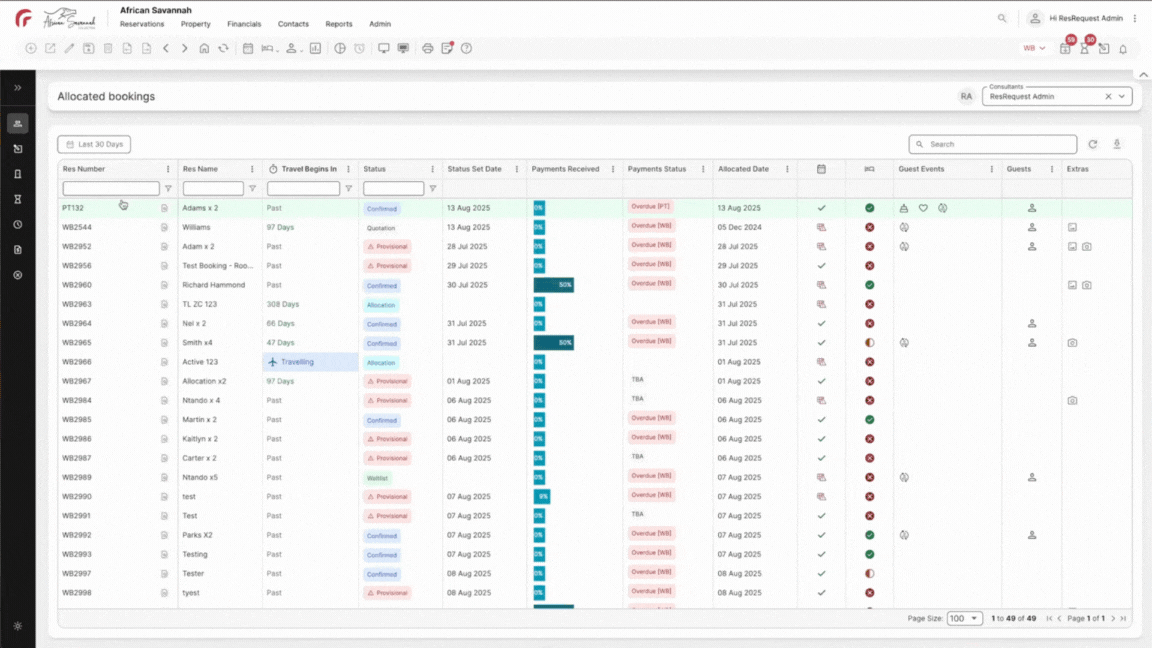Image resolution: width=1152 pixels, height=648 pixels.
Task: Click the Allocated Date column header
Action: (x=743, y=169)
